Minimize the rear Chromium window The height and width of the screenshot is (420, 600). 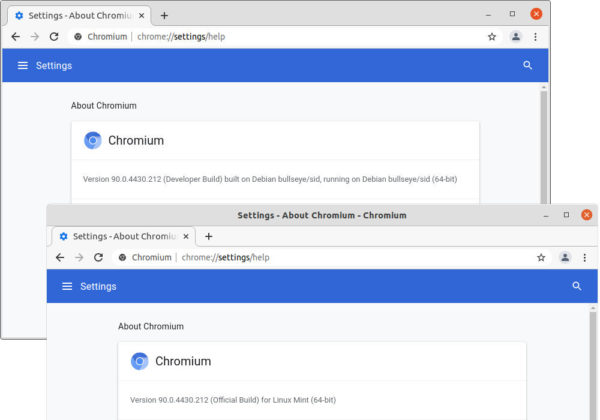pyautogui.click(x=488, y=15)
